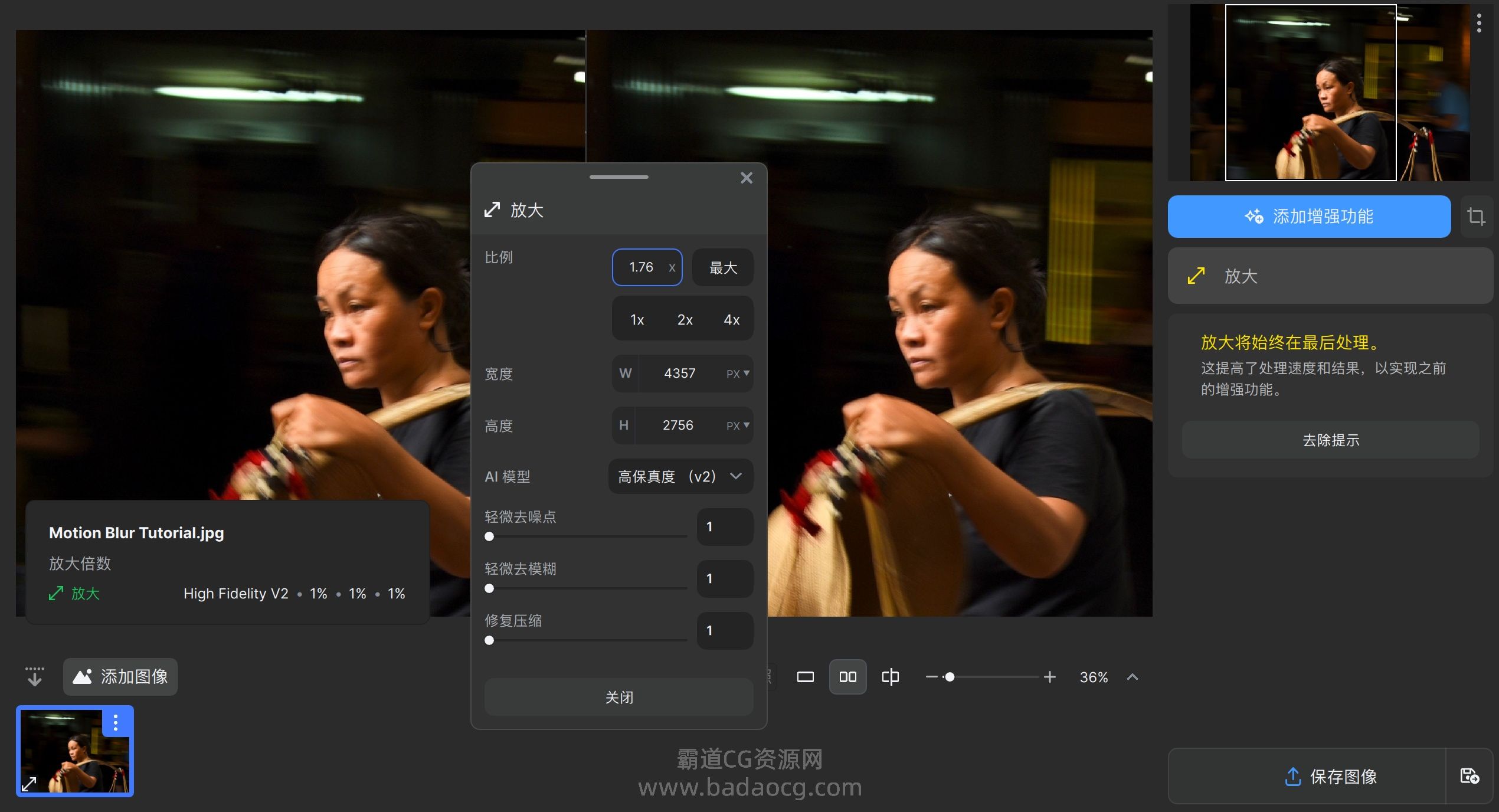This screenshot has height=812, width=1499.
Task: Click the 去除提示 button
Action: tap(1331, 440)
